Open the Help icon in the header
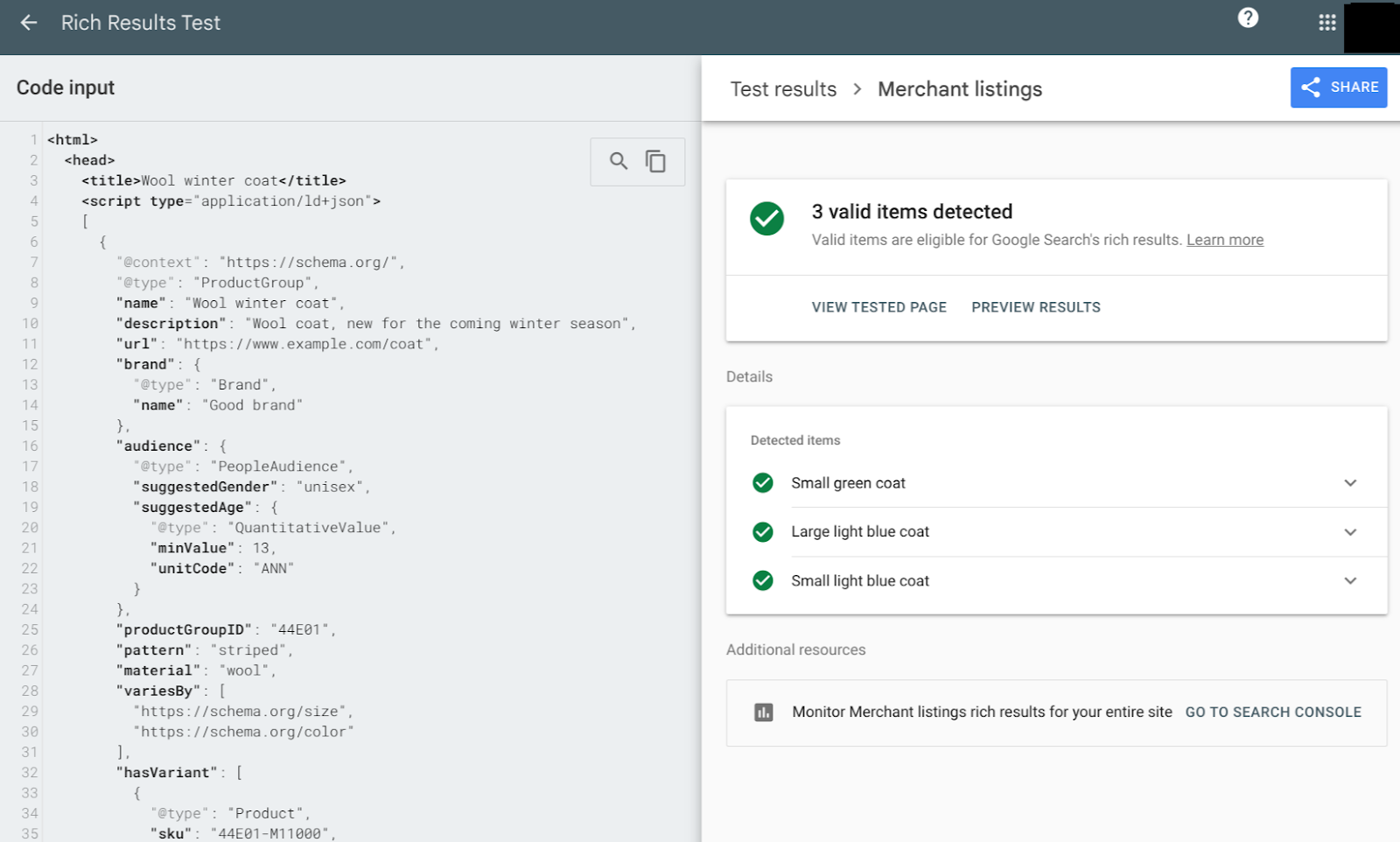This screenshot has height=842, width=1400. pos(1248,18)
